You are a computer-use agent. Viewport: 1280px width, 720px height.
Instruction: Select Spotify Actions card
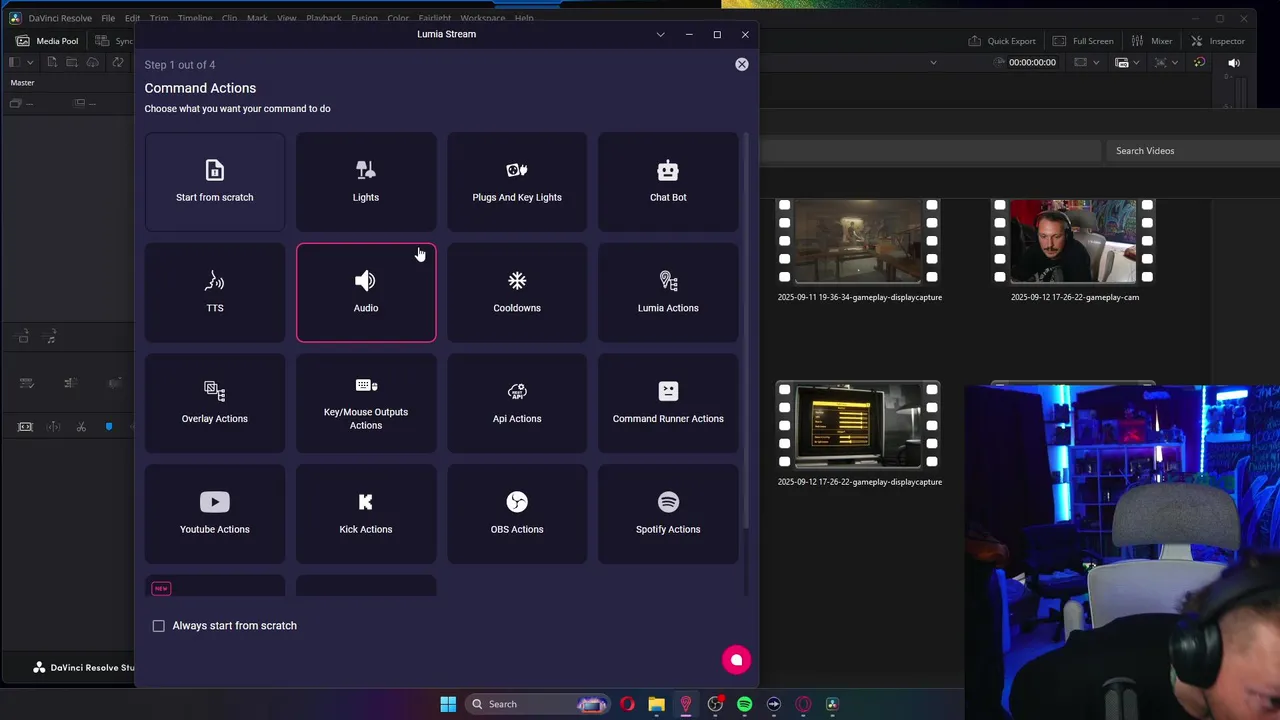668,514
